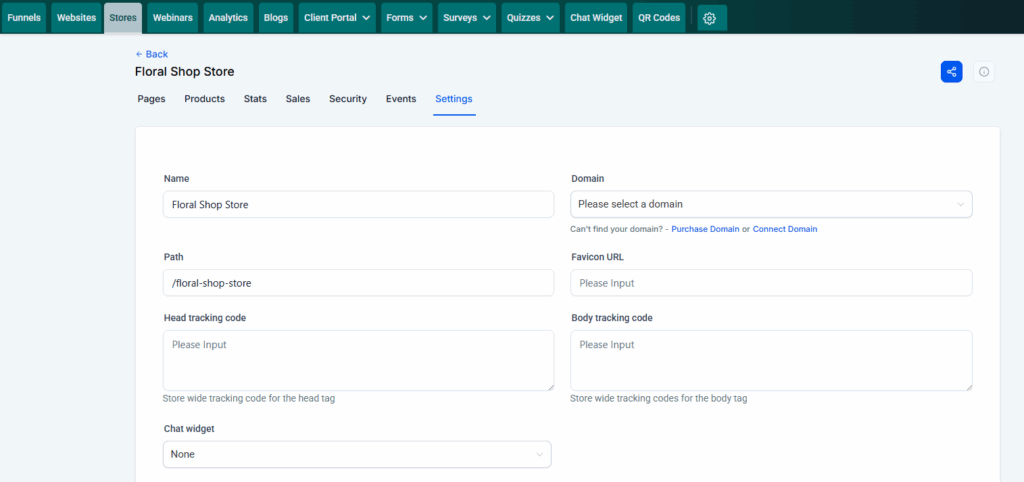Open the settings gear in top navigation

[x=712, y=18]
